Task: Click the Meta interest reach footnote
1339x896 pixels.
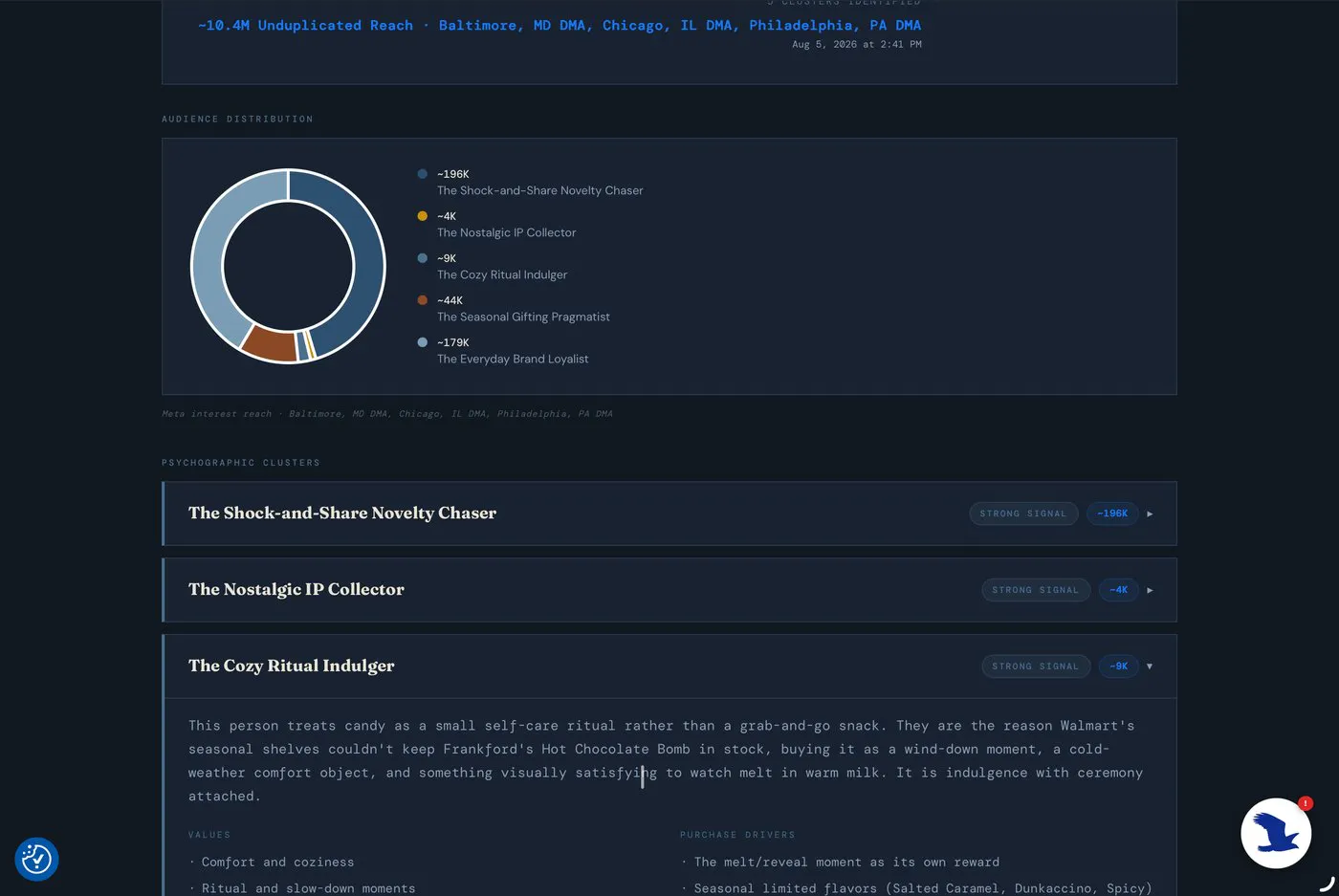Action: [x=387, y=413]
